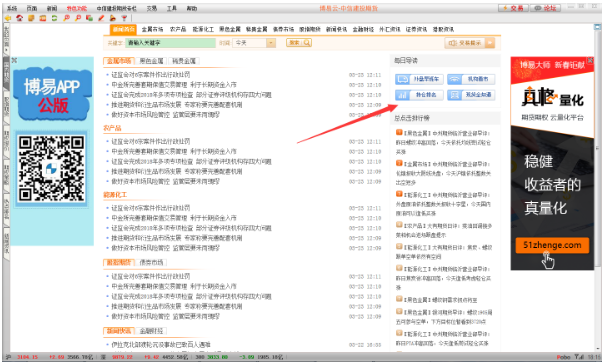
Task: Select the red pencil drawing tool icon
Action: click(x=101, y=18)
